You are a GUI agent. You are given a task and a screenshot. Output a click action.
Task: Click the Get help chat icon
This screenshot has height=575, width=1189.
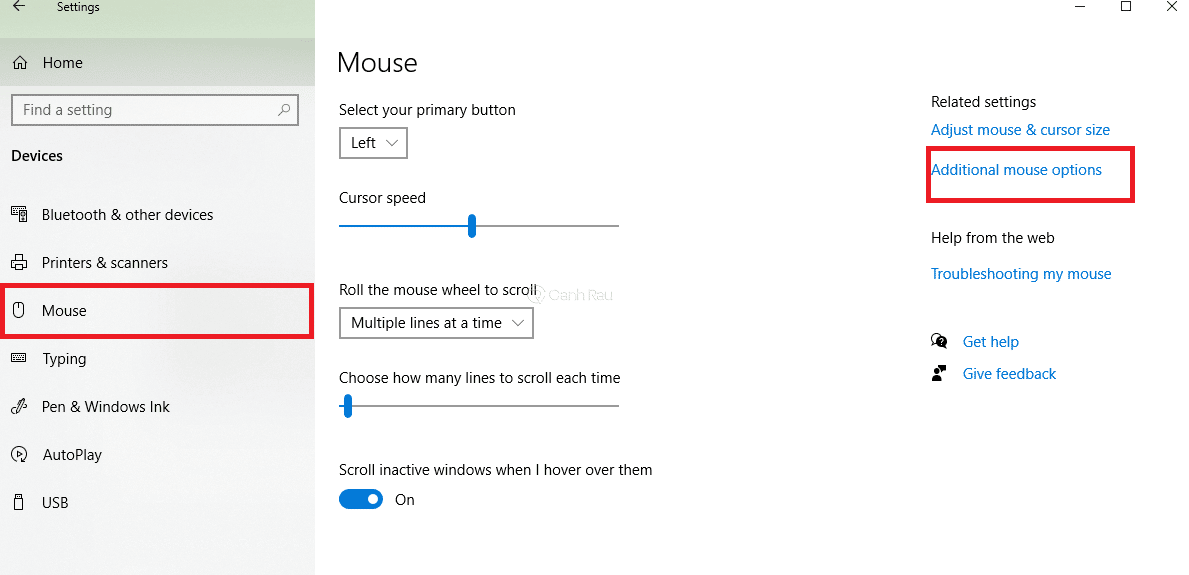click(939, 342)
